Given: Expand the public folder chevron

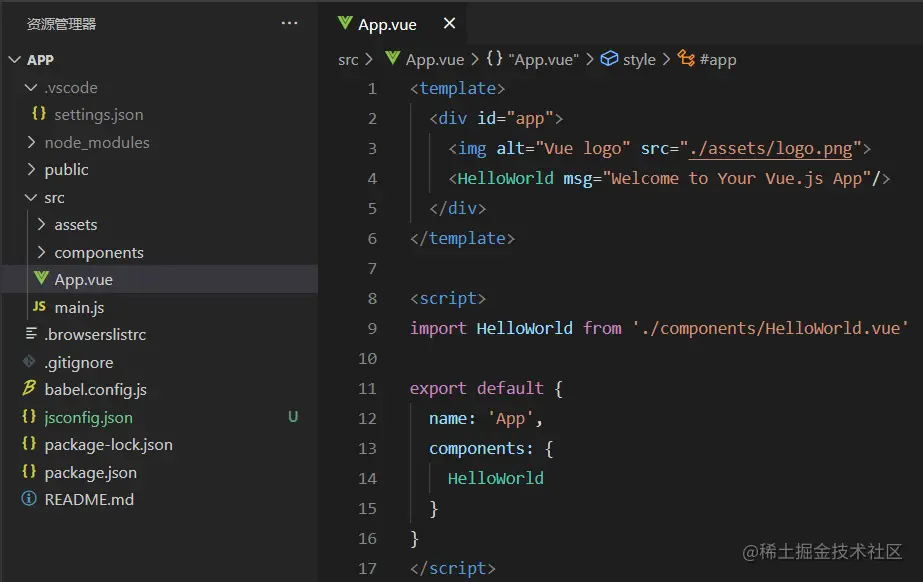Looking at the screenshot, I should (x=31, y=169).
